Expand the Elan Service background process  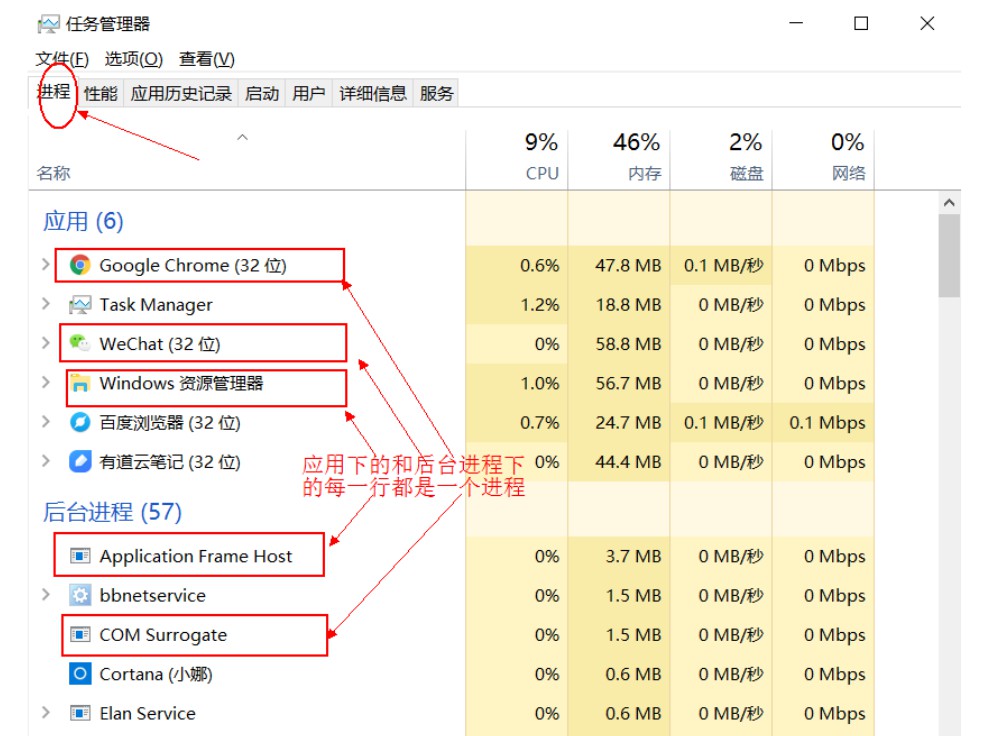[46, 712]
